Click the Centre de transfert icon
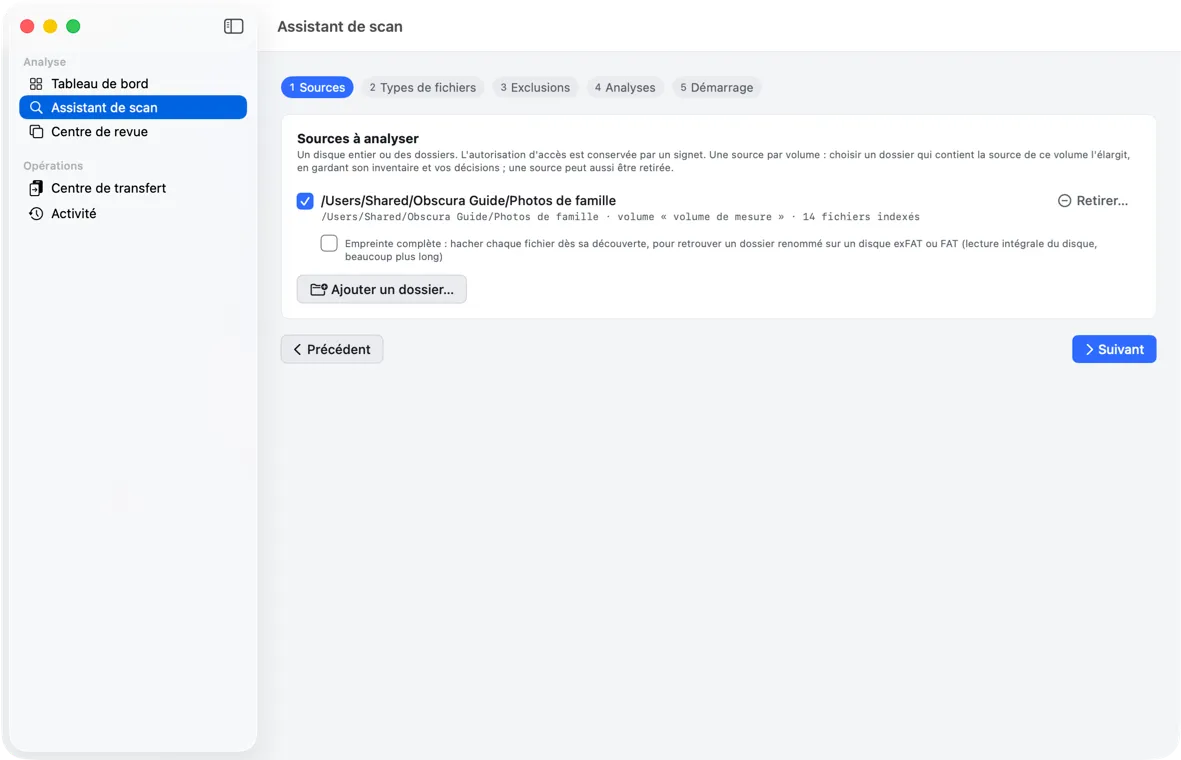Viewport: 1181px width, 760px height. pos(36,188)
